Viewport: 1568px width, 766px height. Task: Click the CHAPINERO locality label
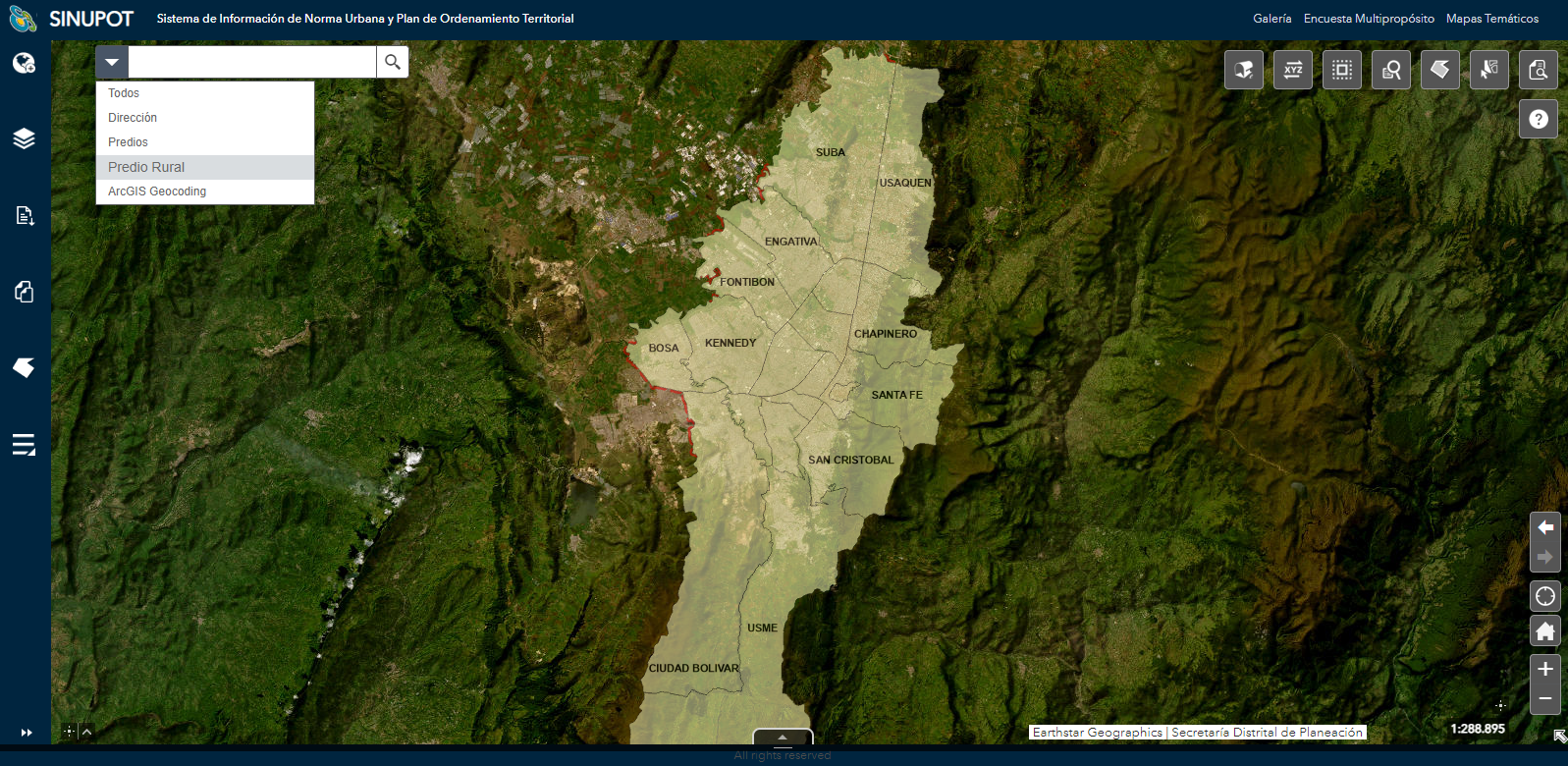coord(886,334)
